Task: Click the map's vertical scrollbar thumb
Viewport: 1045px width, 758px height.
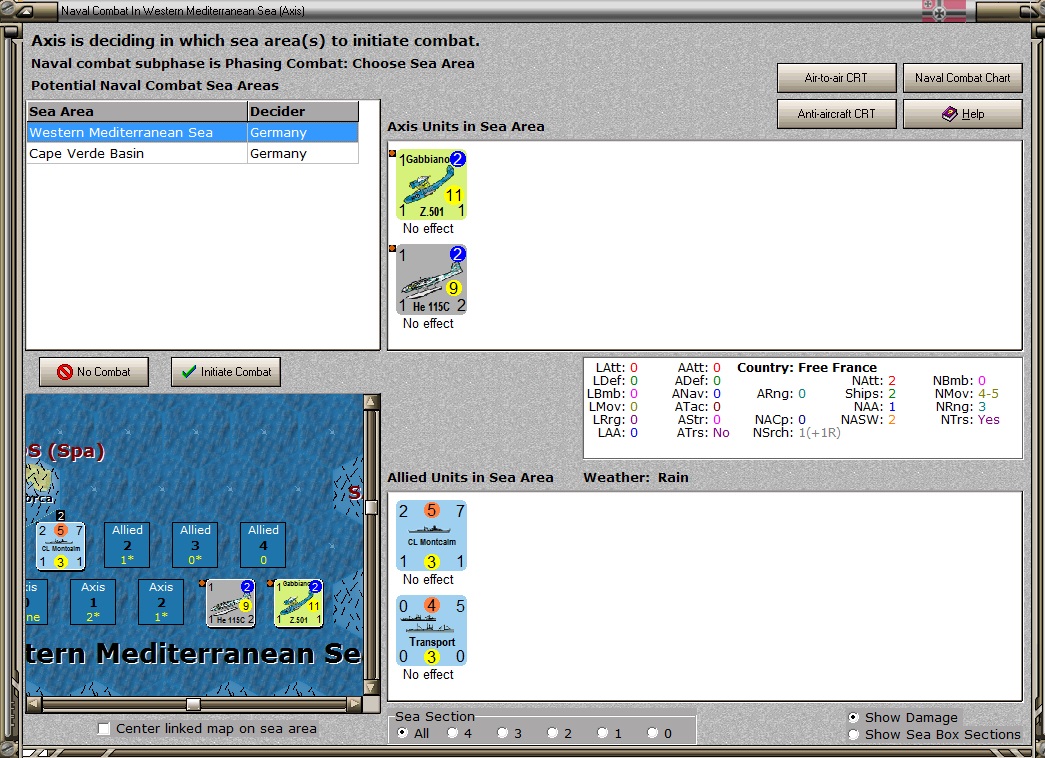Action: (x=371, y=507)
